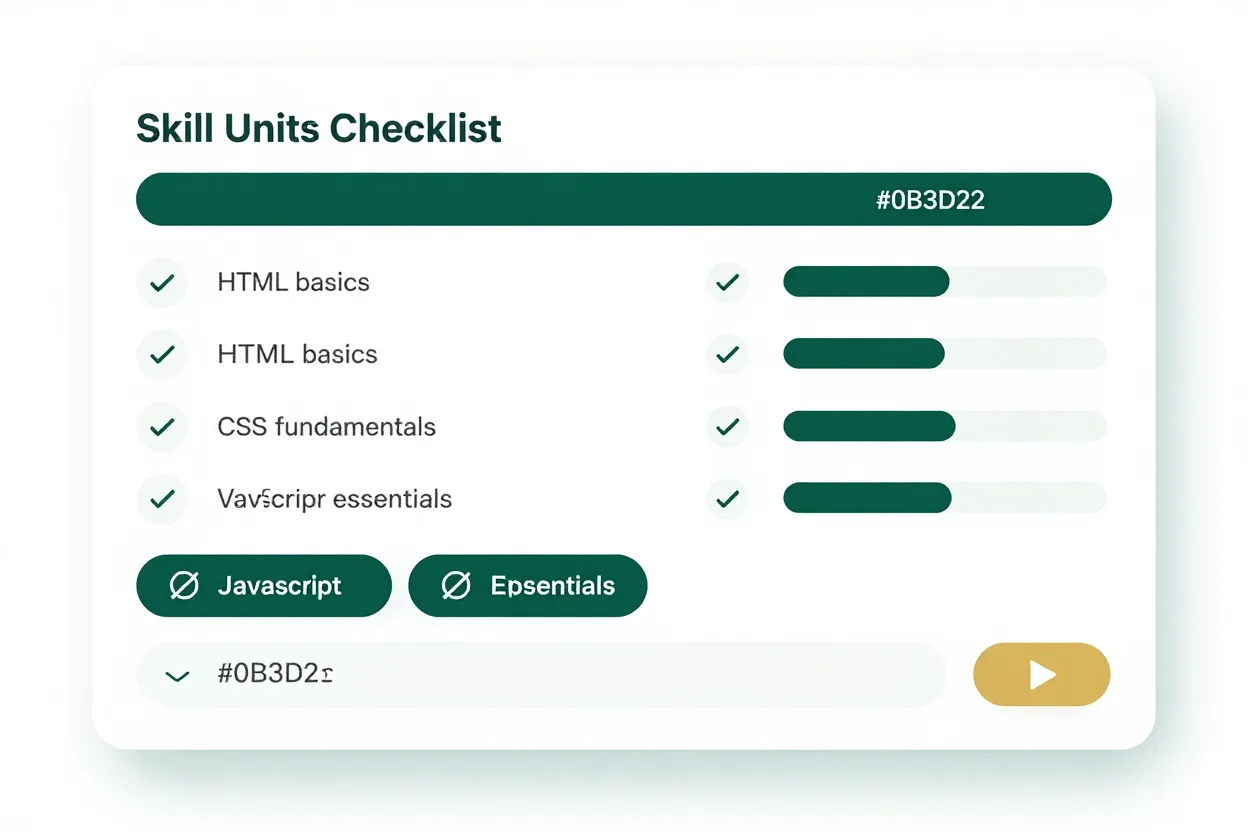Click the status checkmark left of first HTML basics progress bar
The width and height of the screenshot is (1248, 832).
[x=728, y=283]
